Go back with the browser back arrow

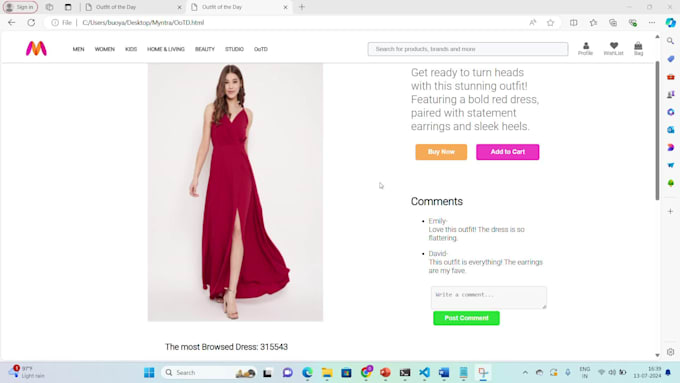12,23
